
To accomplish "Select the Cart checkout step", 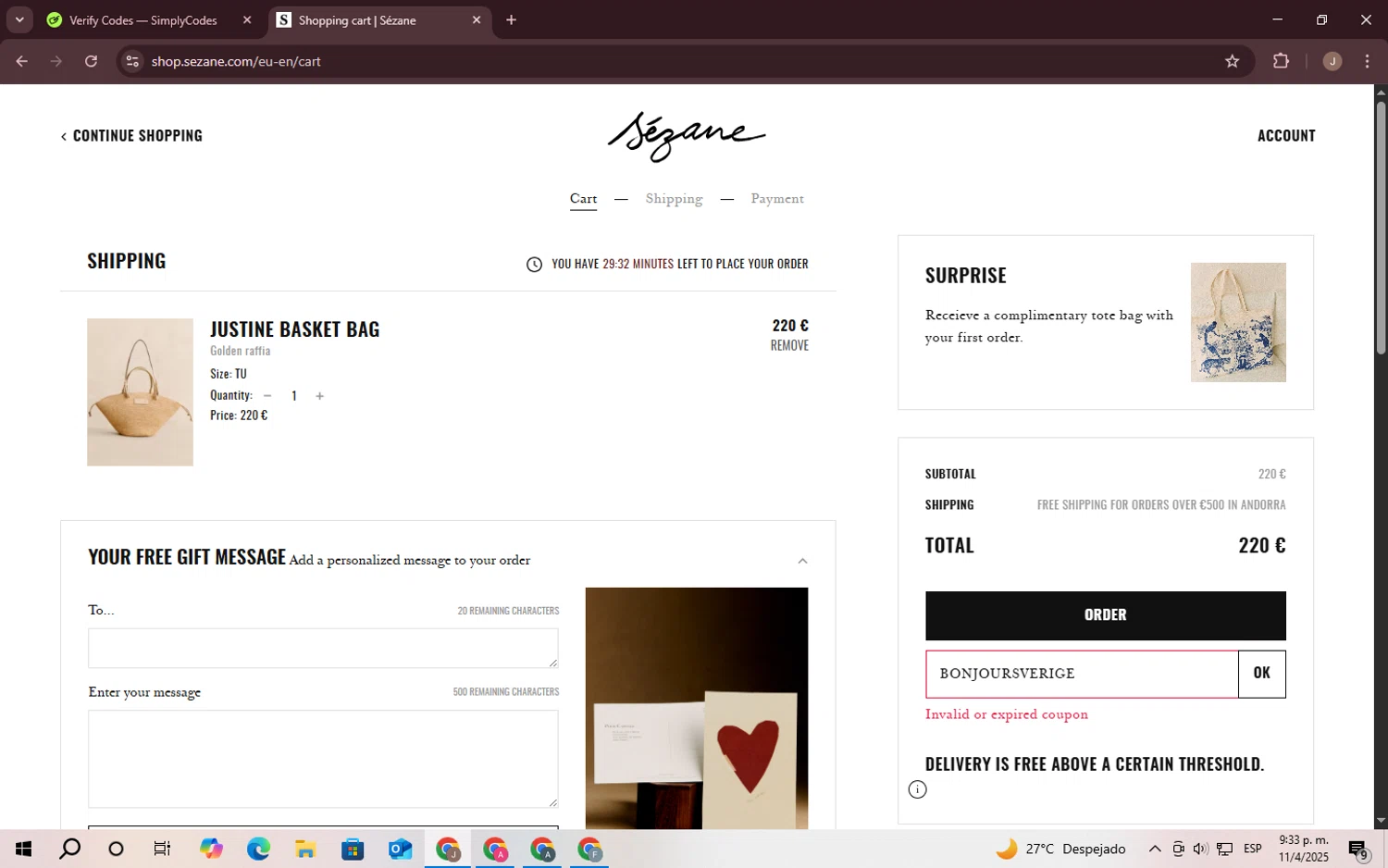I will click(583, 199).
